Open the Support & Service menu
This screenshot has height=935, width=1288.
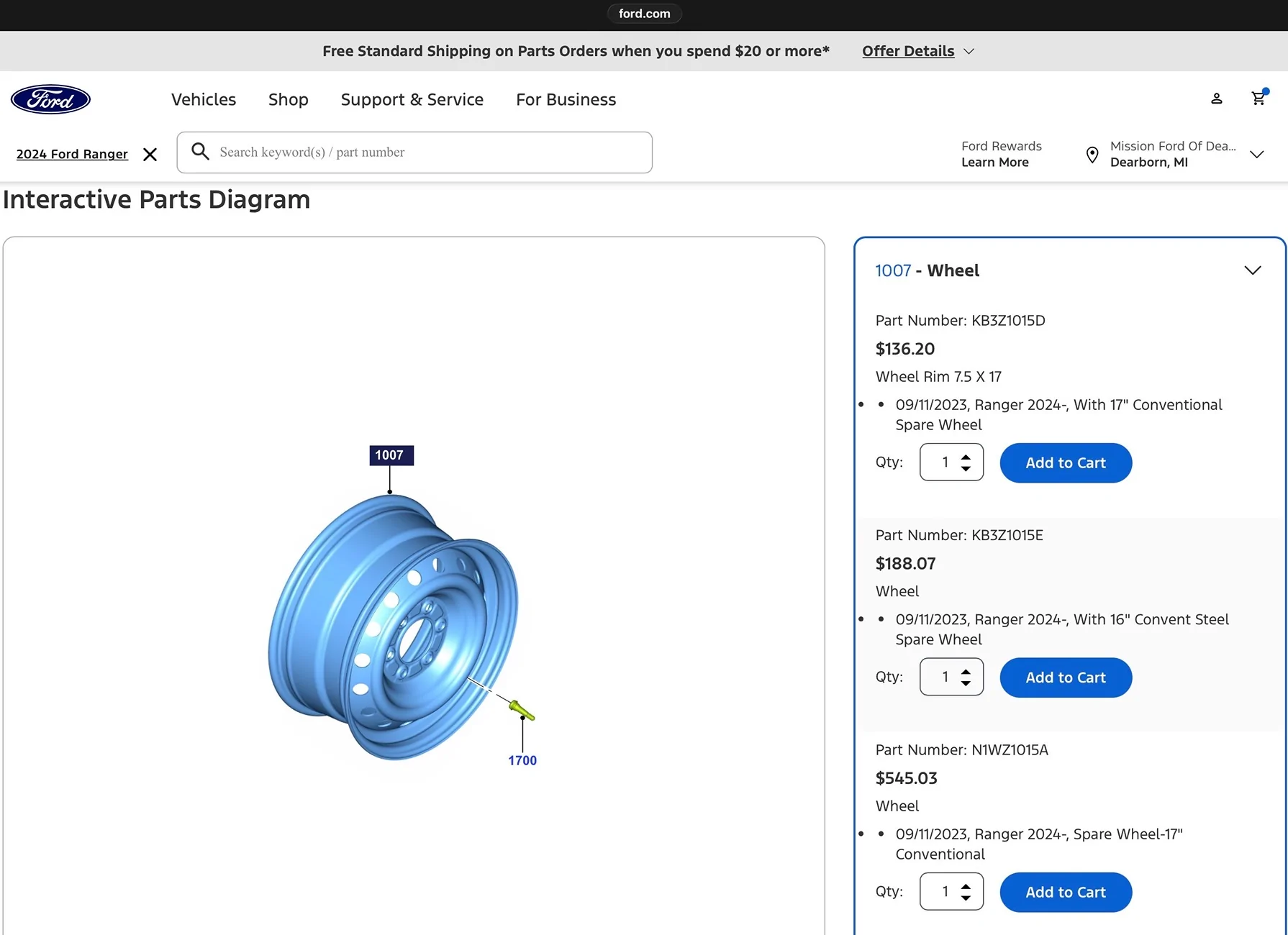click(412, 99)
